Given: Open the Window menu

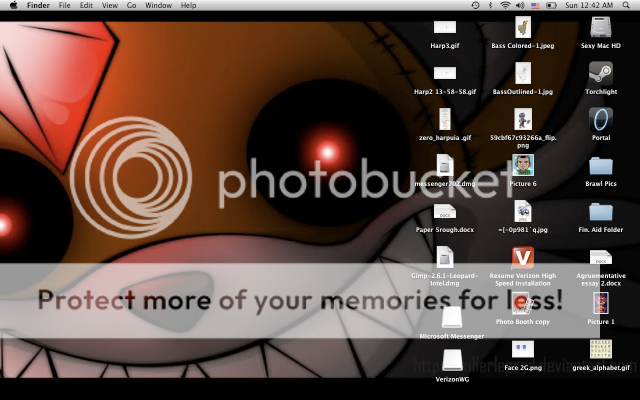Looking at the screenshot, I should pos(158,5).
